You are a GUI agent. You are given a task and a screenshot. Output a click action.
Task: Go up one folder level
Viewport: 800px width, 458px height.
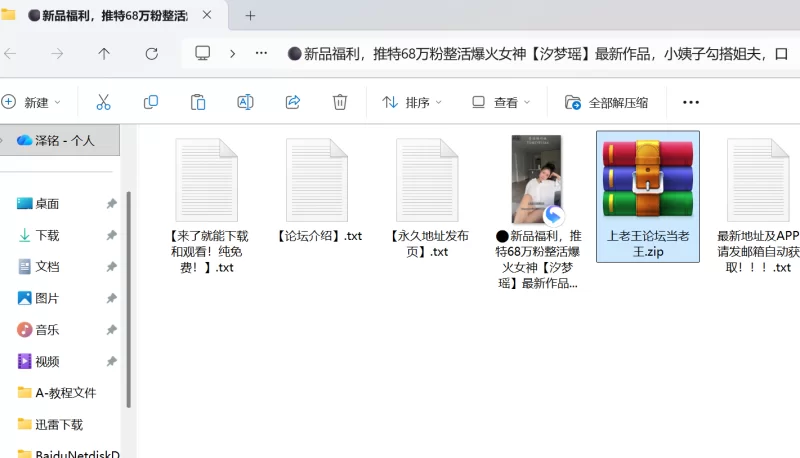104,54
